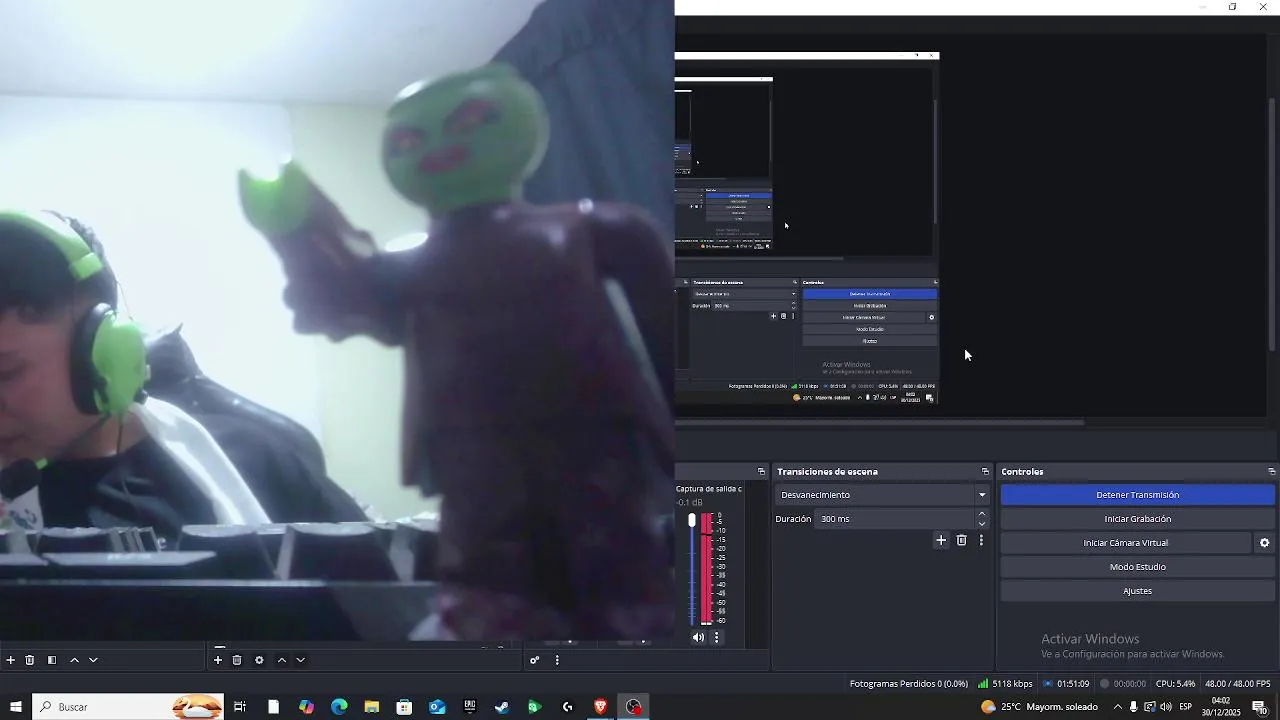Open advanced audio properties via the gears icon
1280x720 pixels.
coord(535,660)
